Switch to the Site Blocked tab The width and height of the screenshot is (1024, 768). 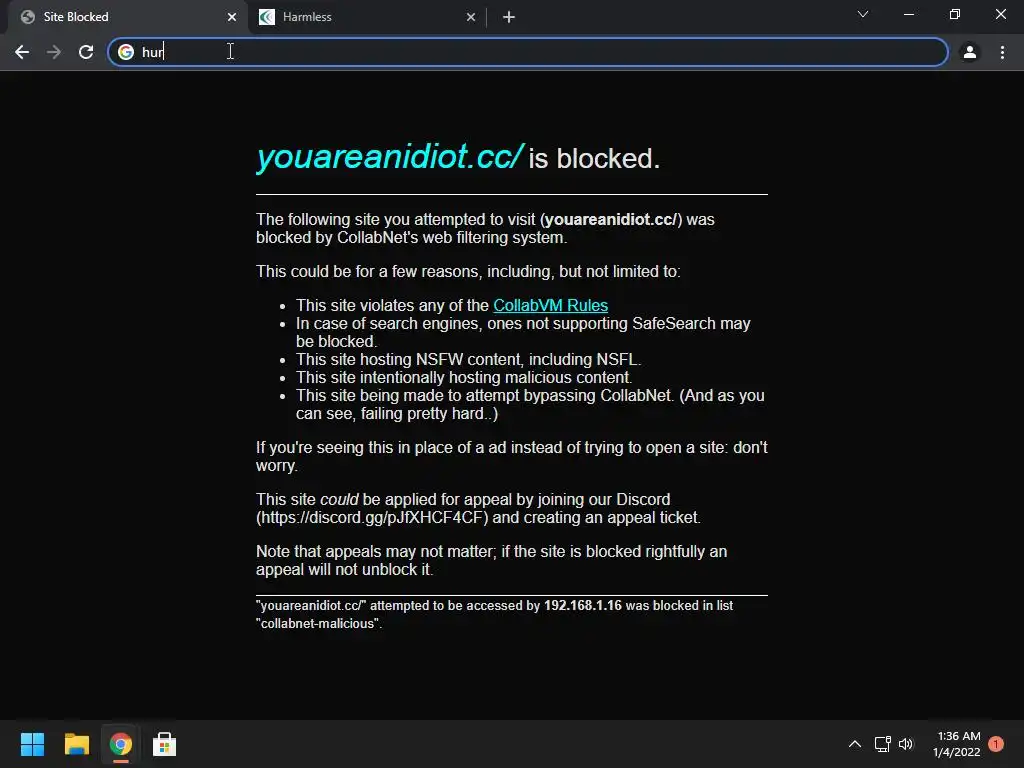[126, 17]
